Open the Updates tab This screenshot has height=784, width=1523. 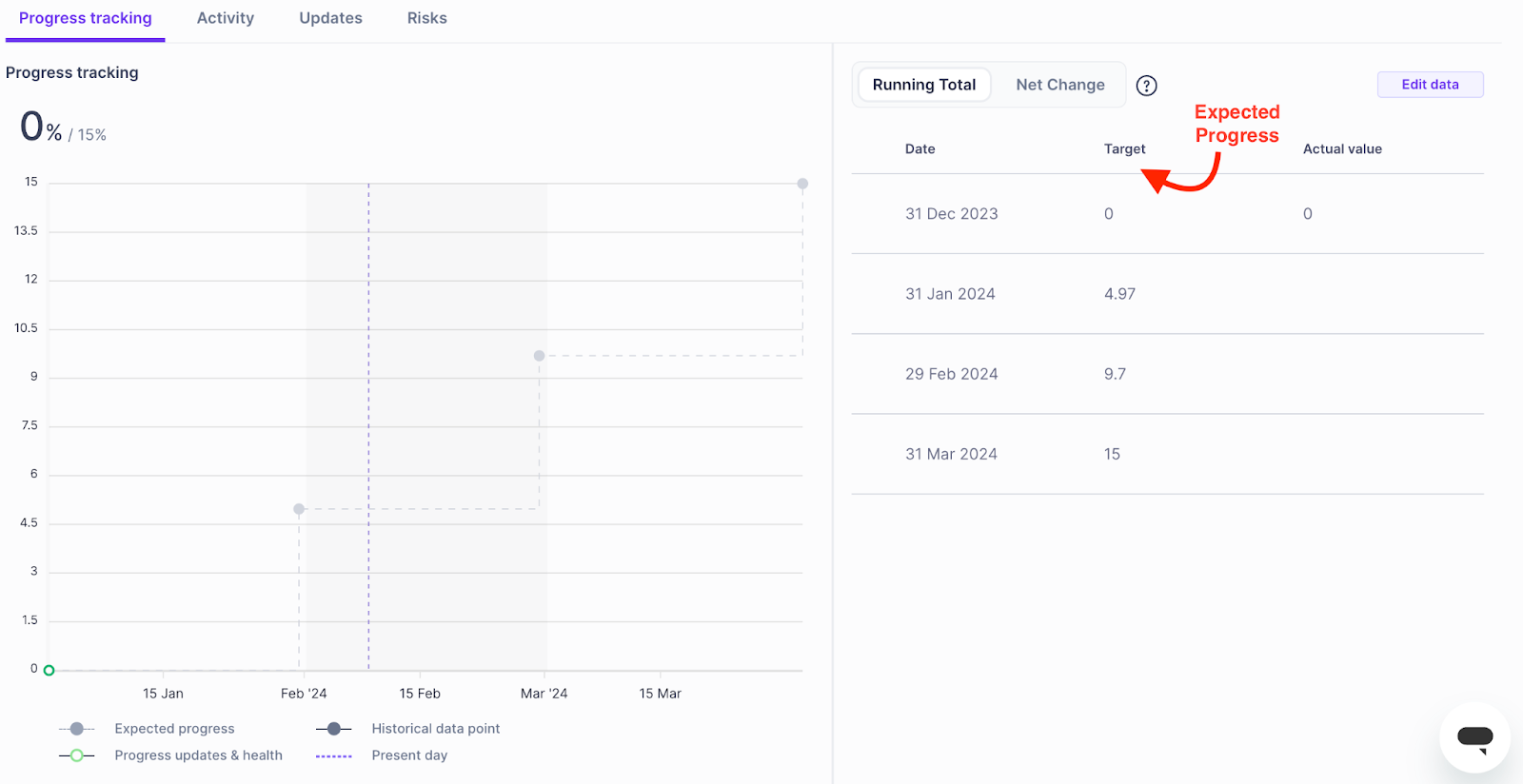(x=330, y=18)
